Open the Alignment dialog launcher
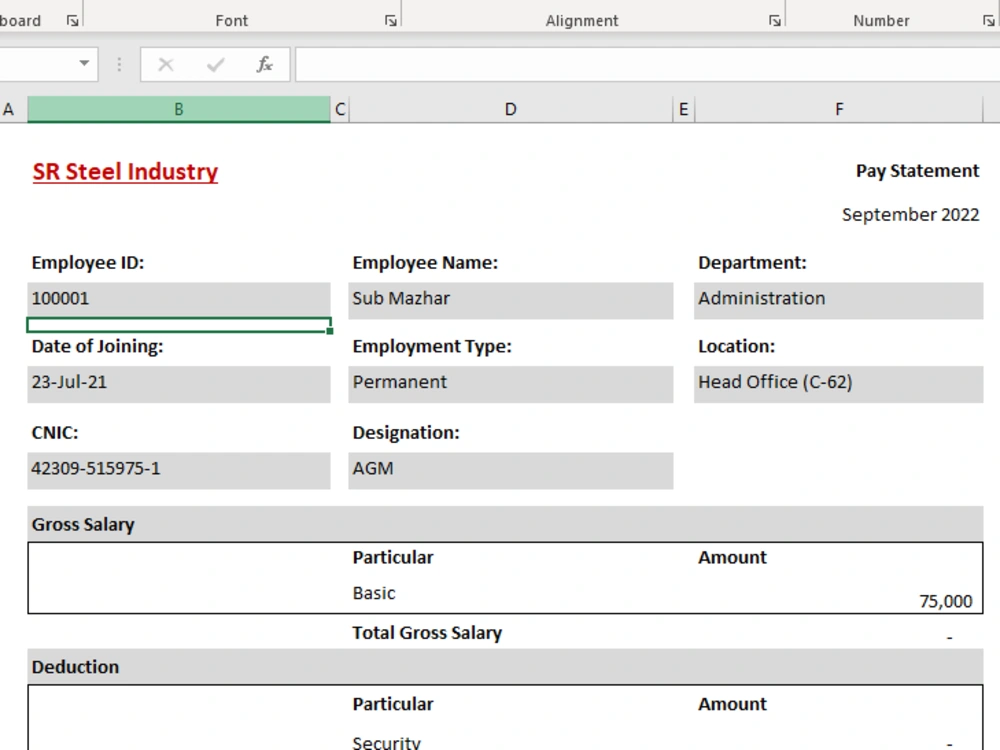 point(775,21)
